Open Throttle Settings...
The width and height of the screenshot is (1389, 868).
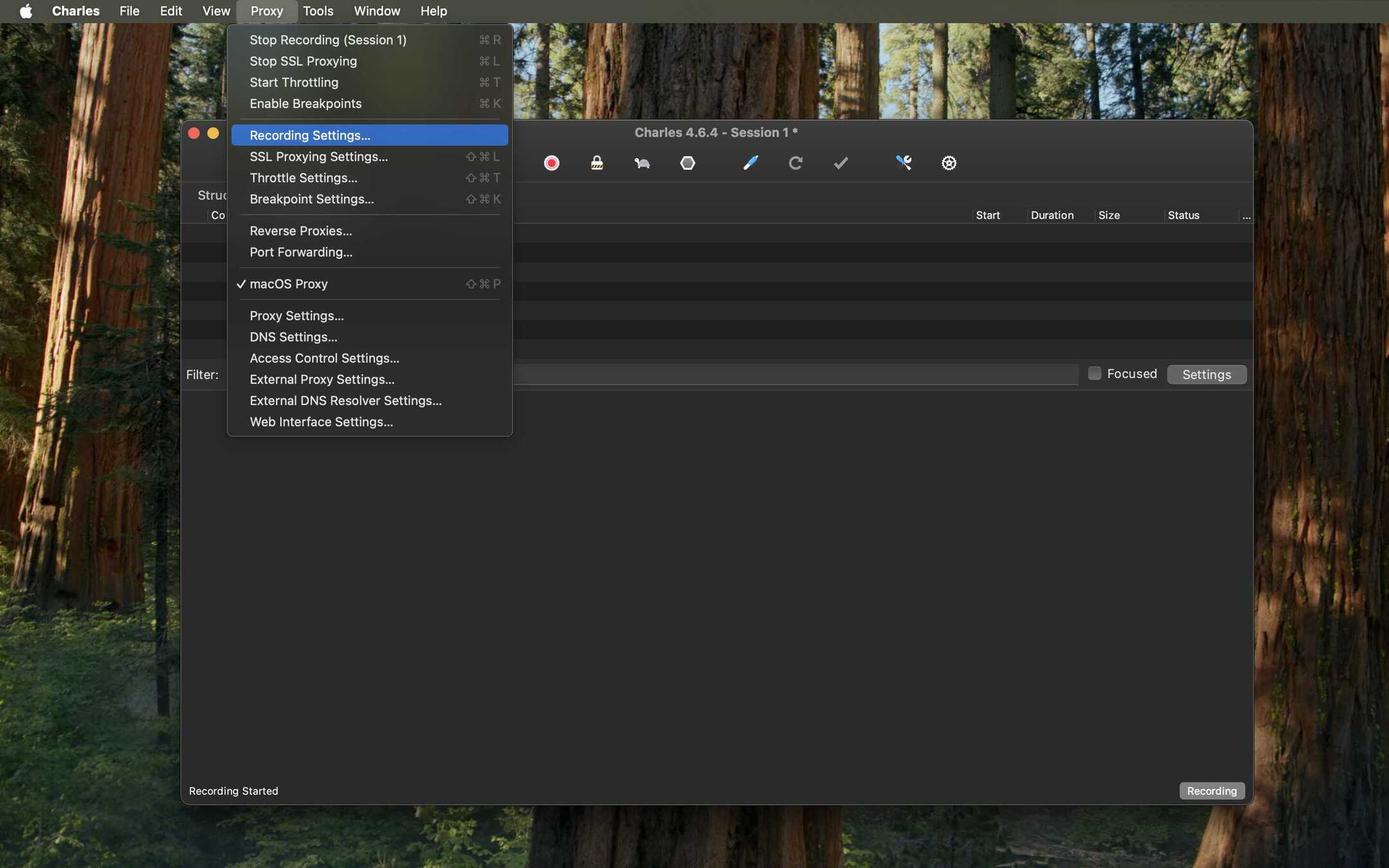pyautogui.click(x=370, y=178)
